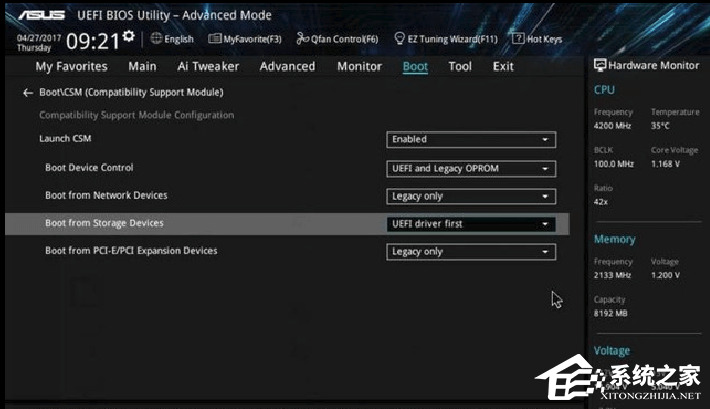
Task: Open the Monitor tab
Action: (x=360, y=67)
